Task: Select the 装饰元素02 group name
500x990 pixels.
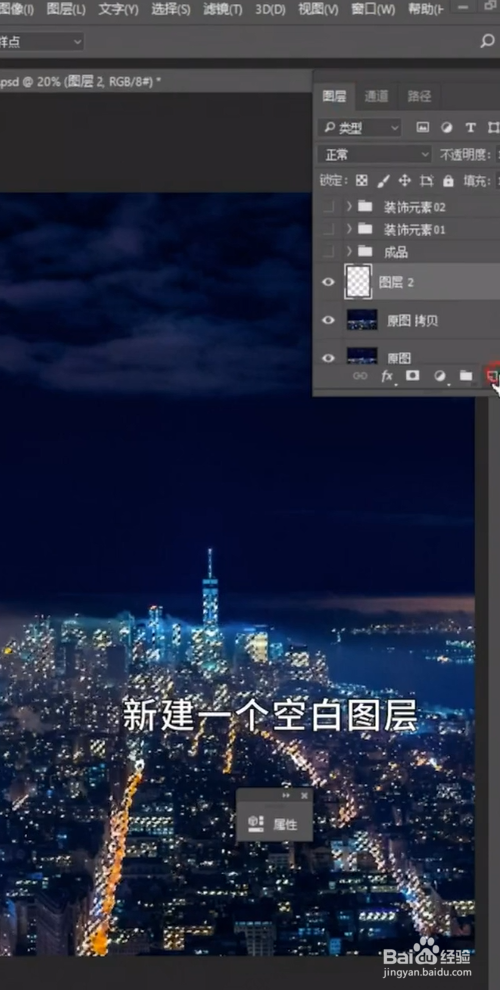Action: 415,207
